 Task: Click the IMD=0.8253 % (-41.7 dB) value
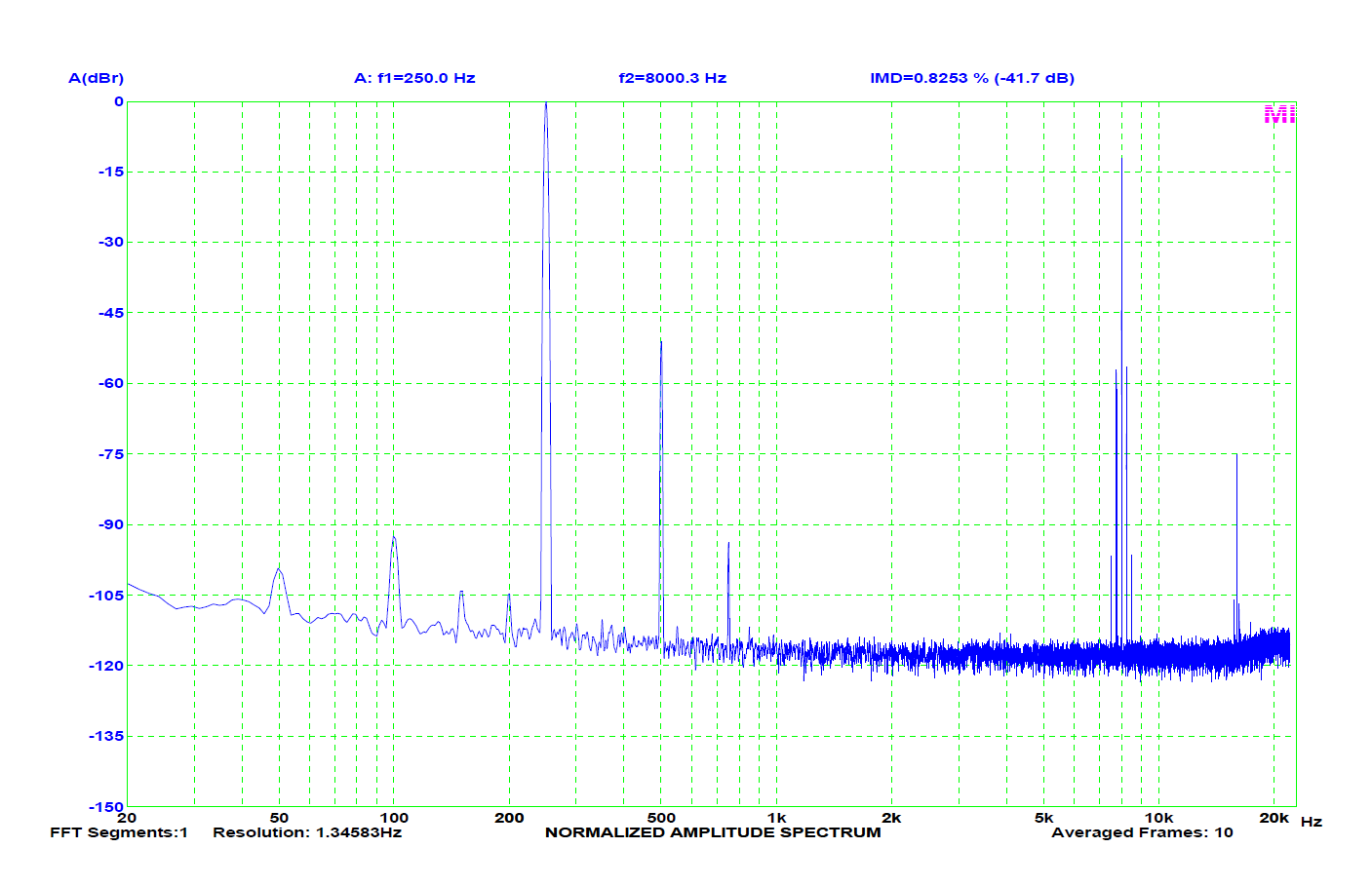click(x=972, y=78)
